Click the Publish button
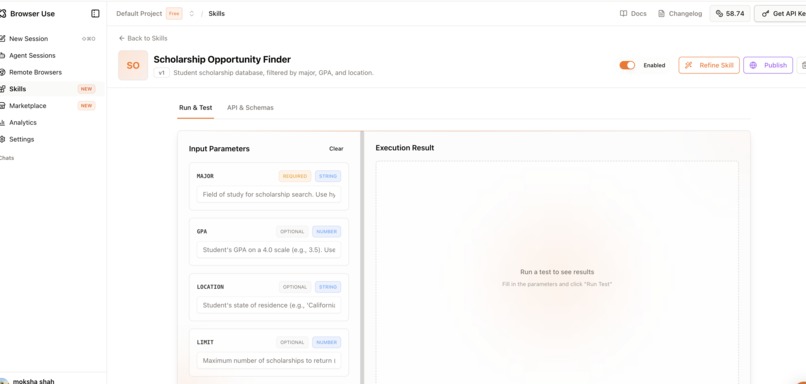The width and height of the screenshot is (806, 384). pyautogui.click(x=768, y=65)
